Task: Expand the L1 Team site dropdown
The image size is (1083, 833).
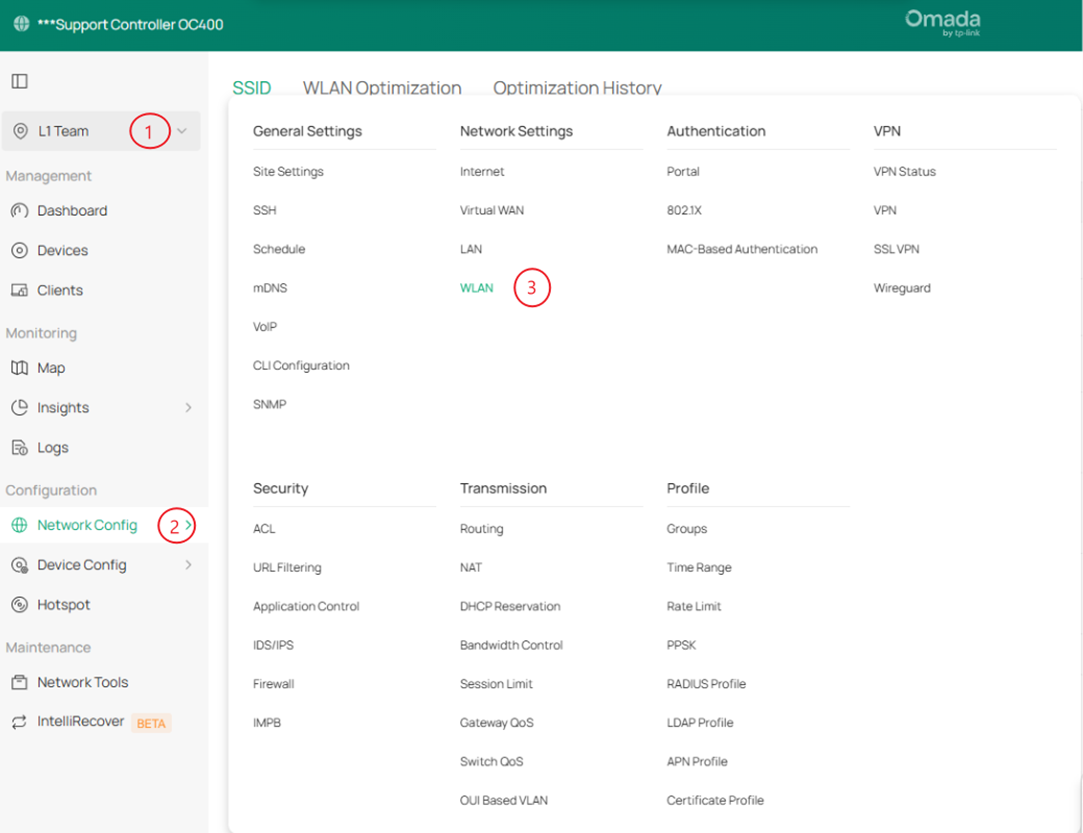Action: 180,130
